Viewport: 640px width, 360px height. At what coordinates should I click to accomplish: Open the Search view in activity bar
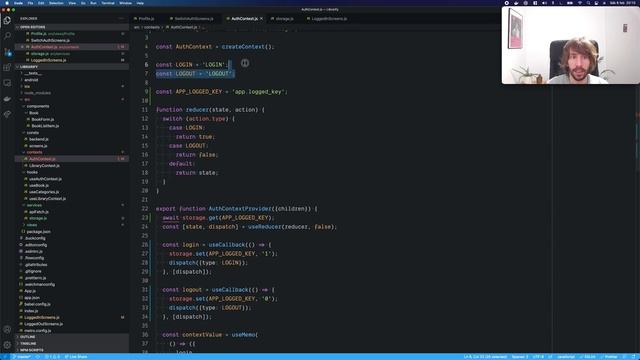(x=7, y=36)
